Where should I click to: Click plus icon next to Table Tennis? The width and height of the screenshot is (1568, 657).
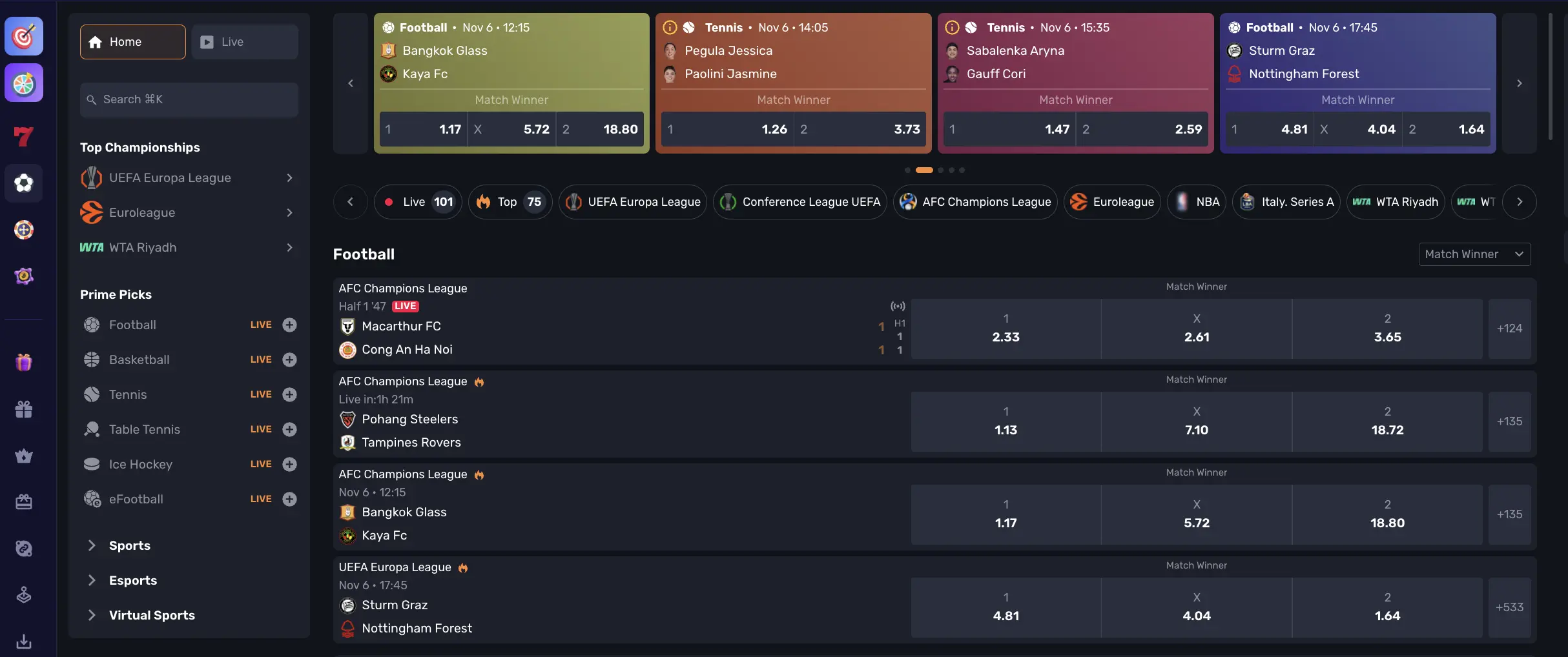click(x=289, y=429)
